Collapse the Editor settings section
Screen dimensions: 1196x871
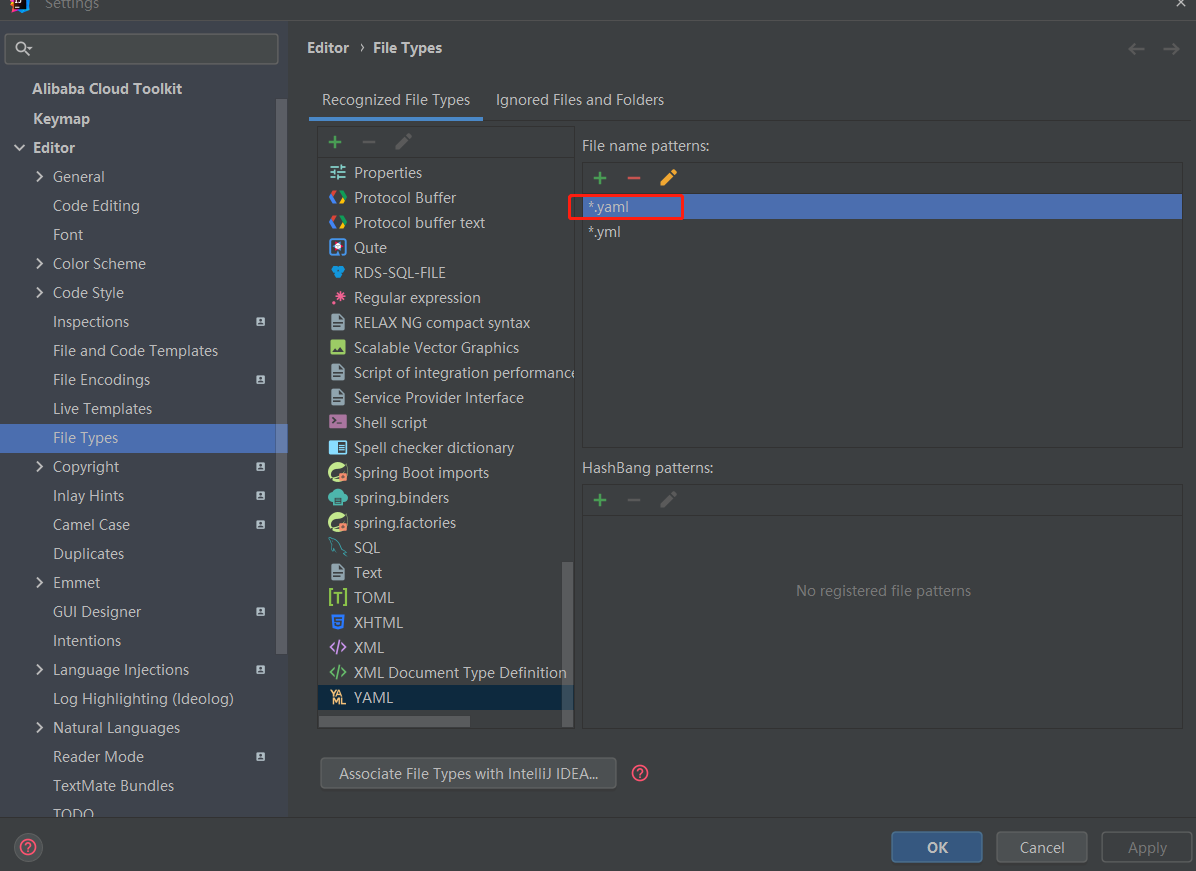pos(20,148)
